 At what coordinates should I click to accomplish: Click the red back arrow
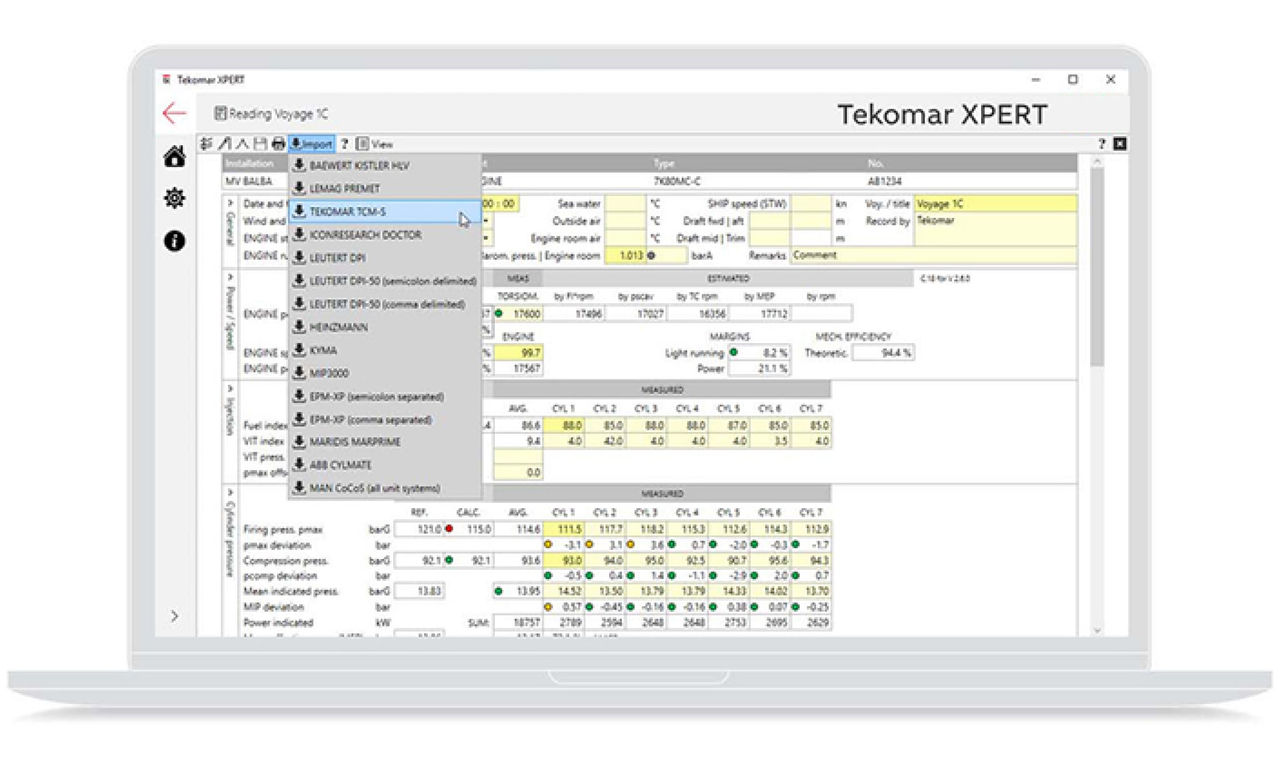(x=175, y=113)
